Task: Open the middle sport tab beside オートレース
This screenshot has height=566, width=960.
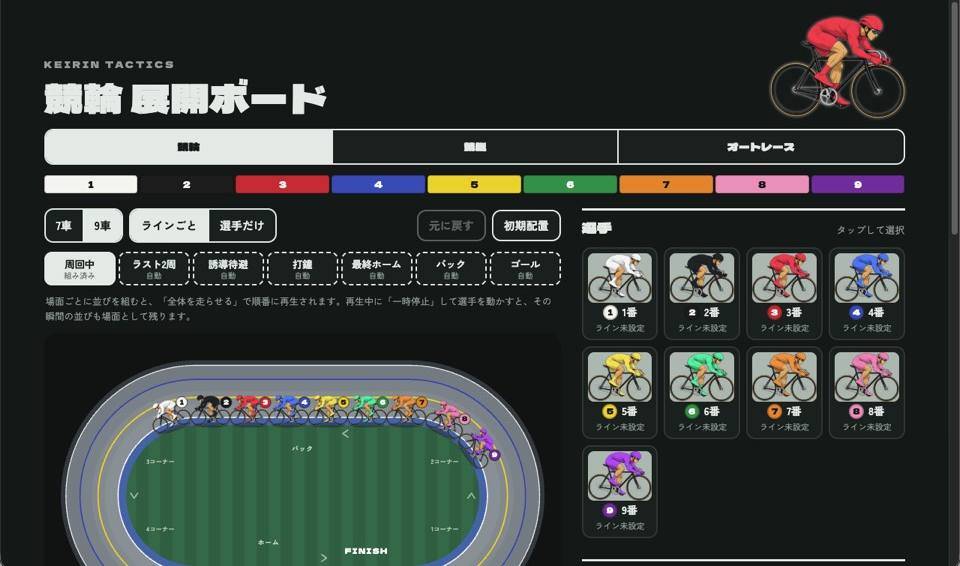Action: tap(475, 147)
